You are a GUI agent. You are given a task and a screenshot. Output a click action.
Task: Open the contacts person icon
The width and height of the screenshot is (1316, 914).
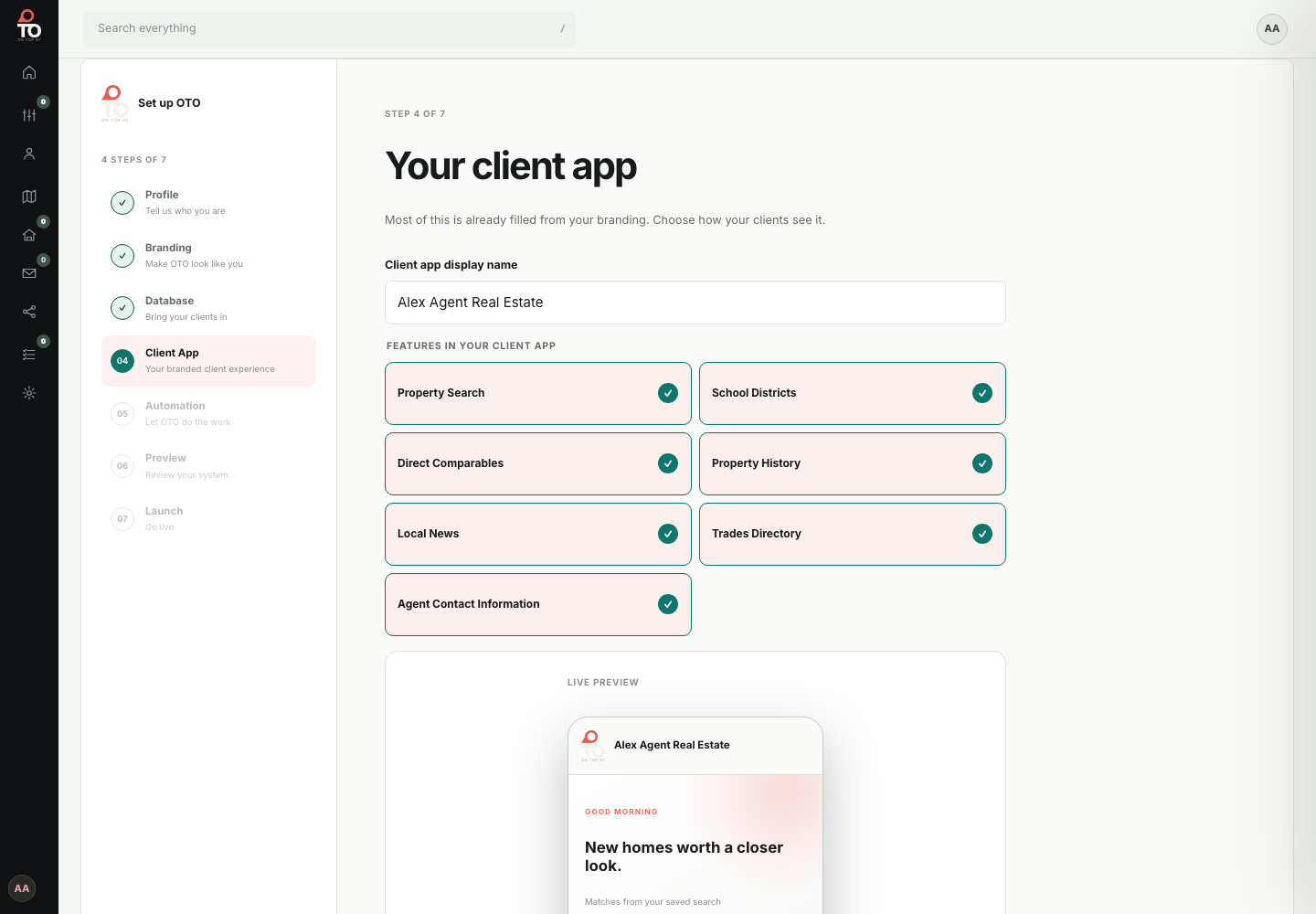[29, 154]
